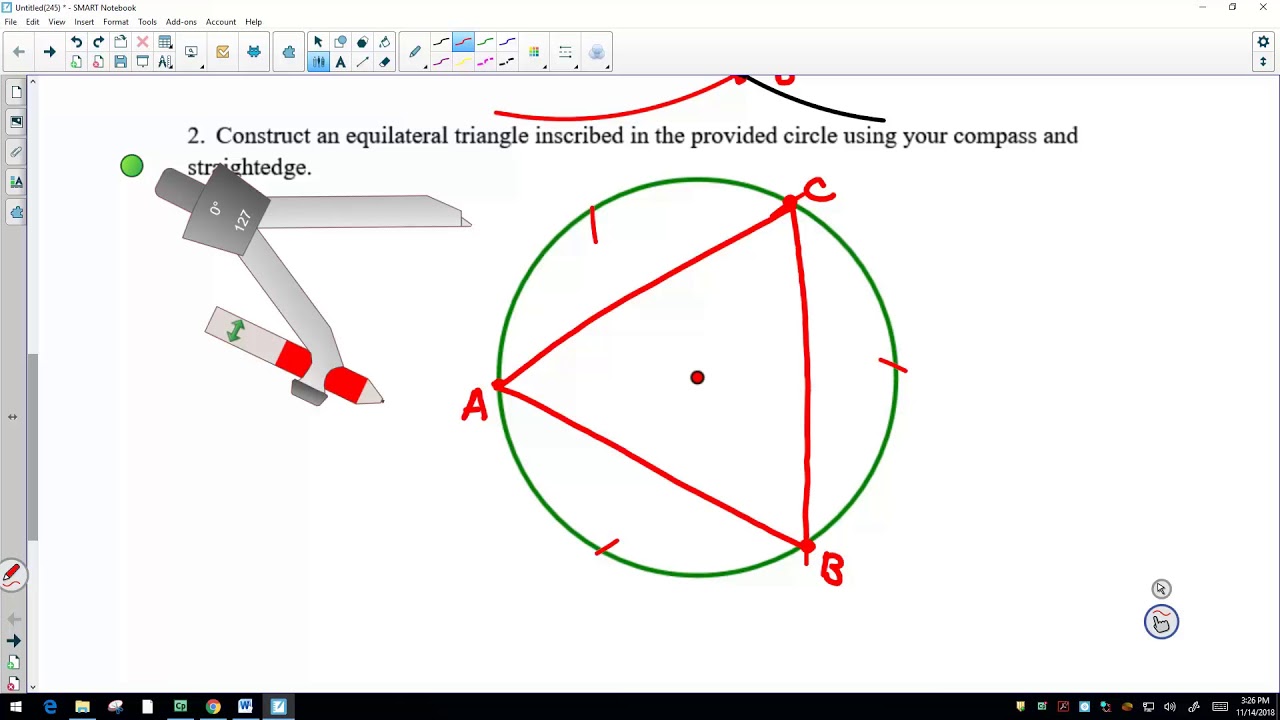Open the transparency dropdown
The height and width of the screenshot is (720, 1280).
coord(597,52)
